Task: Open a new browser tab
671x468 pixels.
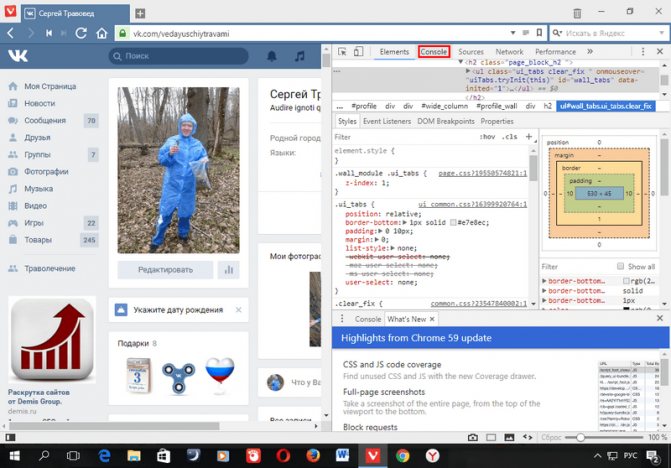Action: (x=140, y=13)
